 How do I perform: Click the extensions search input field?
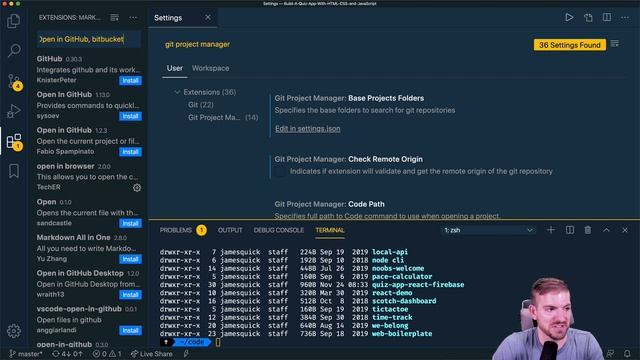(89, 39)
